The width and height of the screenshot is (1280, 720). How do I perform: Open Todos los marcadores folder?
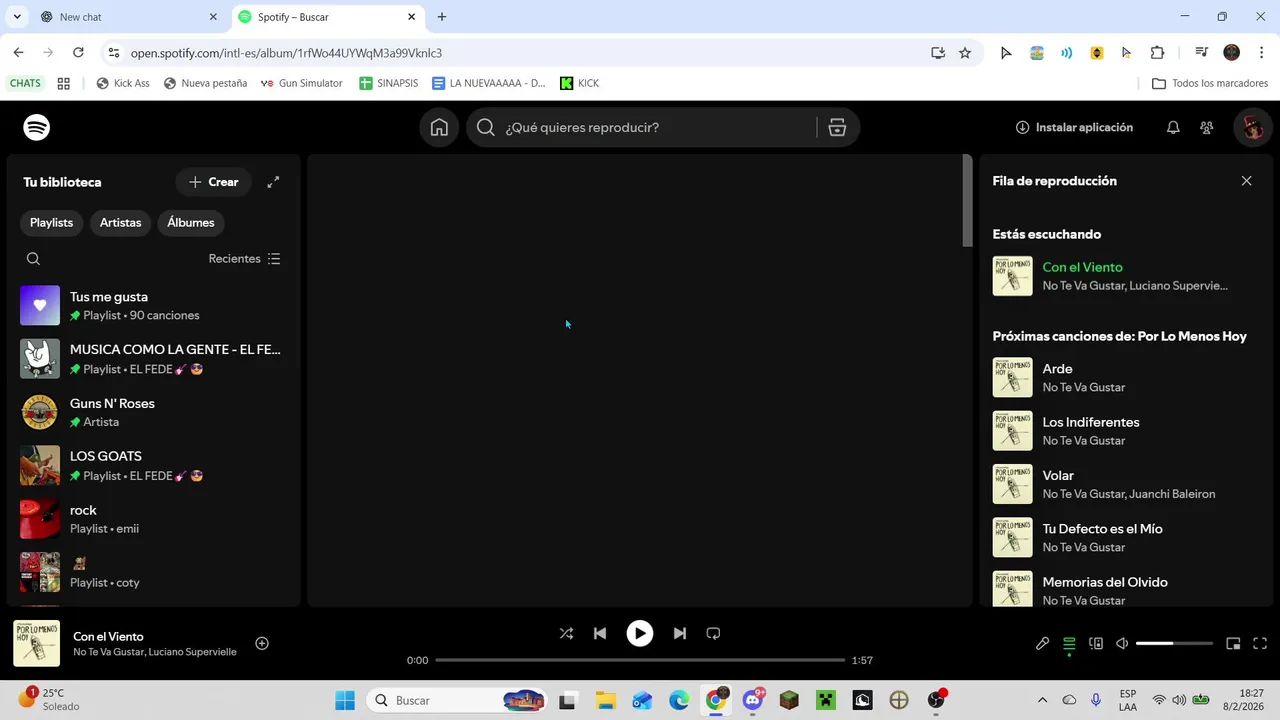pyautogui.click(x=1210, y=83)
